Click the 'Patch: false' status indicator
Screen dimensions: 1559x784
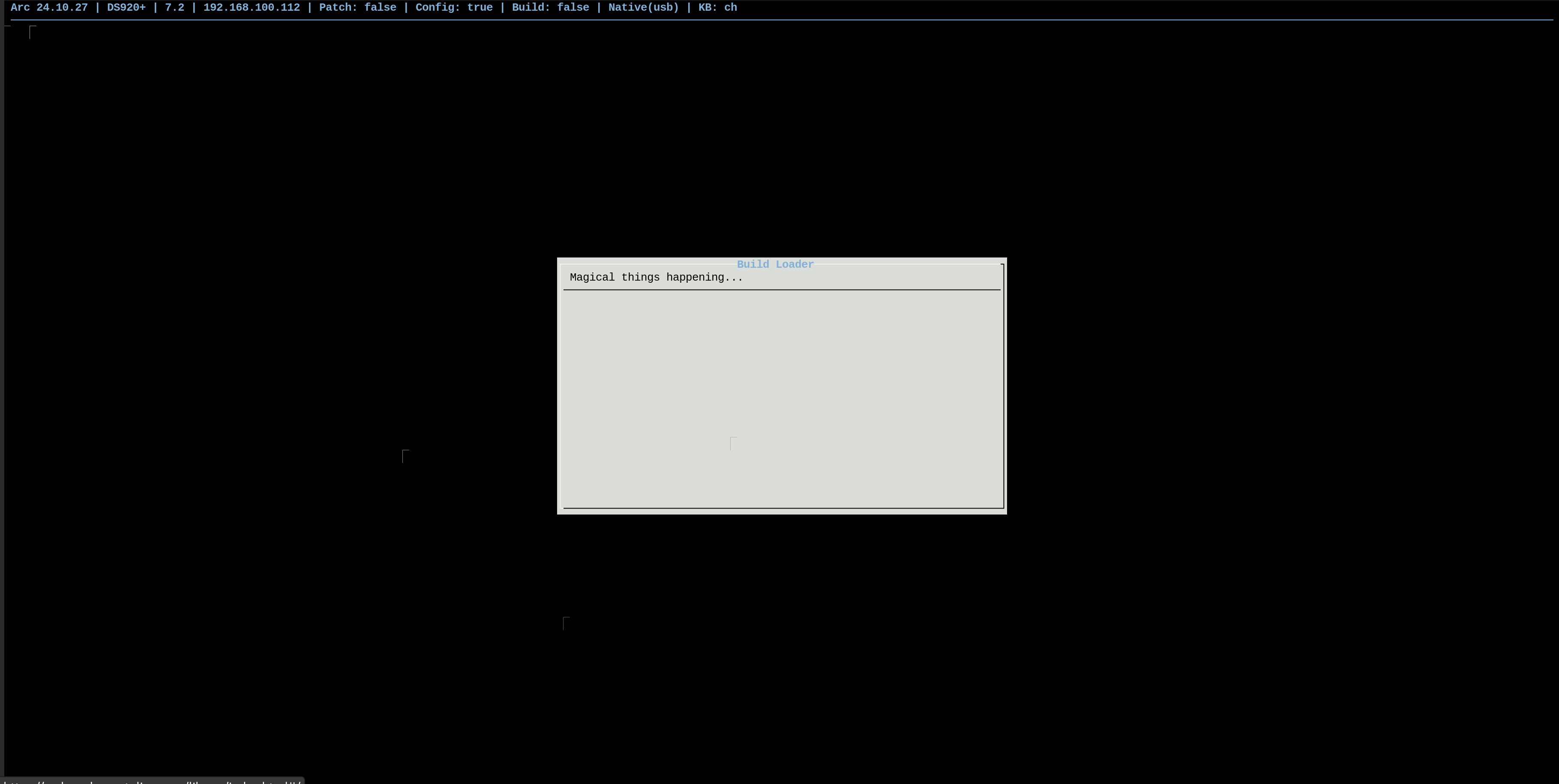pos(357,8)
